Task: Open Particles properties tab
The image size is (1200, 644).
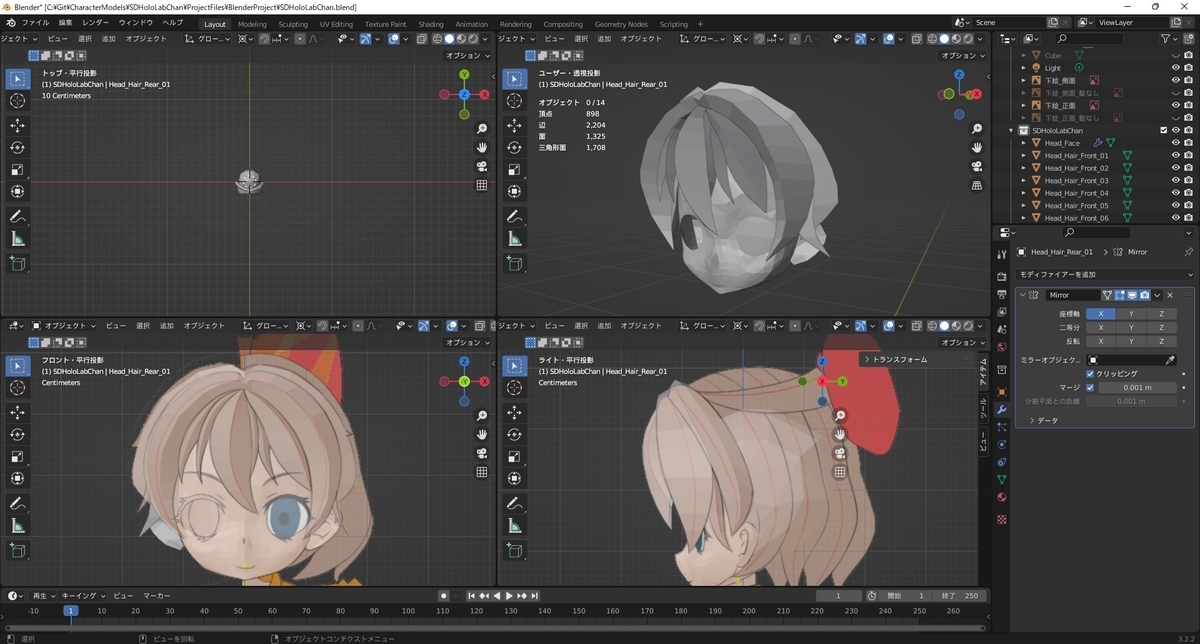Action: [1002, 427]
